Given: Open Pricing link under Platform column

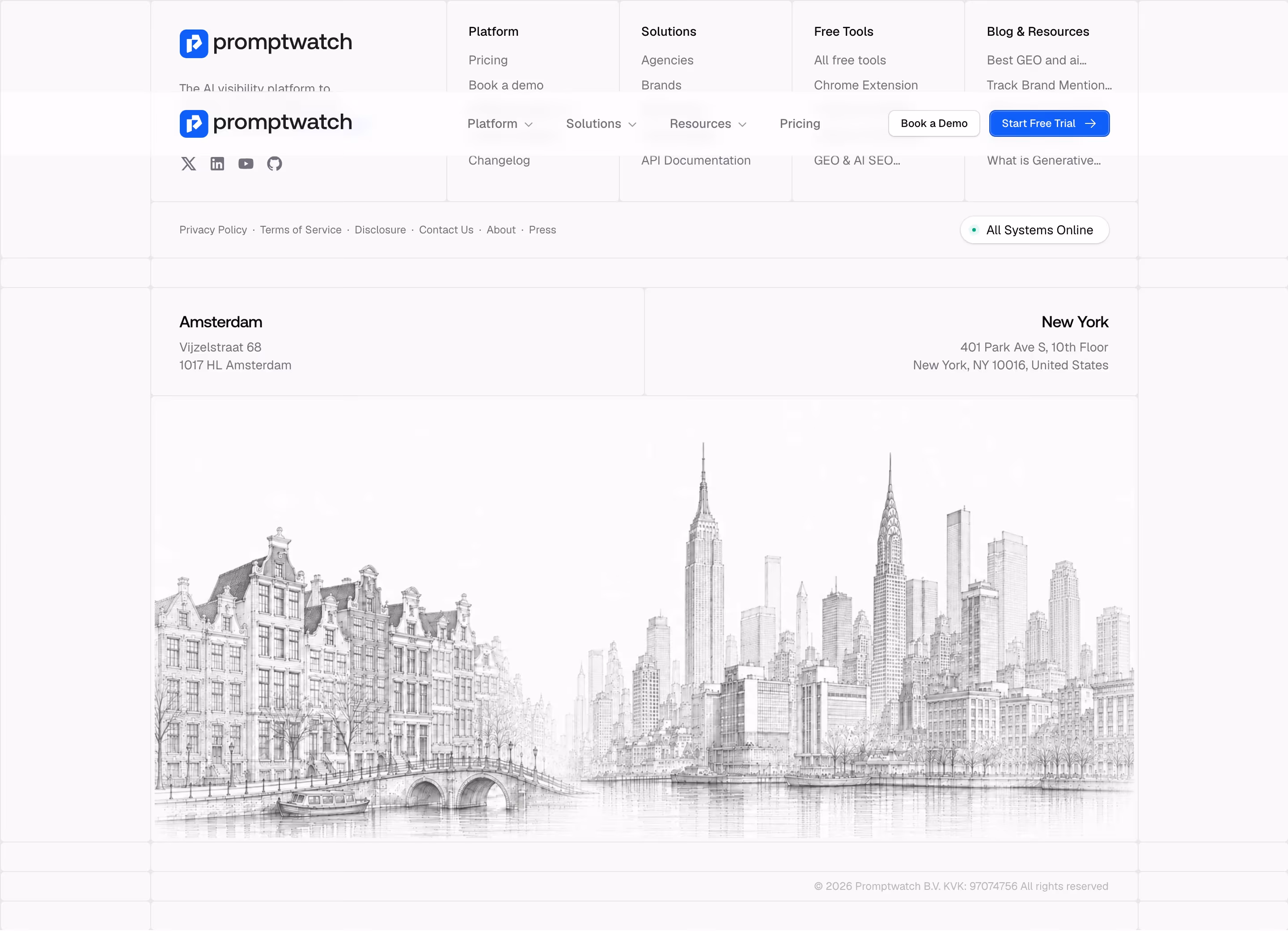Looking at the screenshot, I should point(488,60).
